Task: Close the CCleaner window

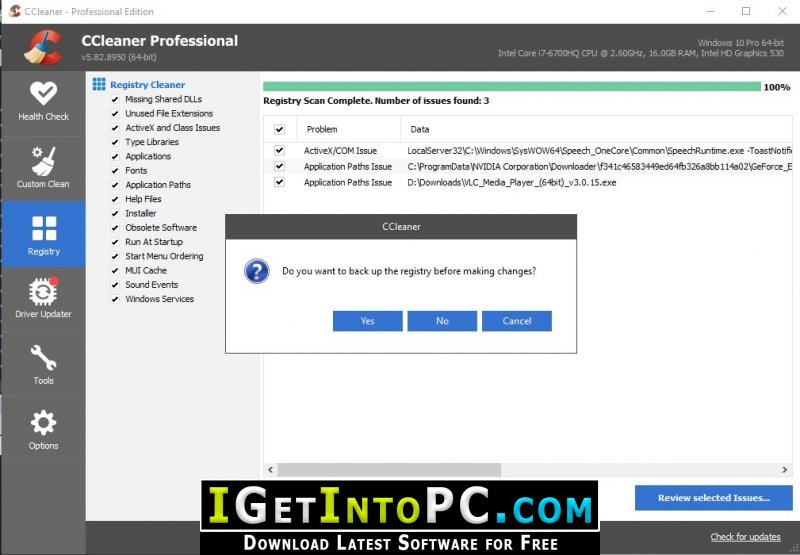Action: click(x=782, y=11)
